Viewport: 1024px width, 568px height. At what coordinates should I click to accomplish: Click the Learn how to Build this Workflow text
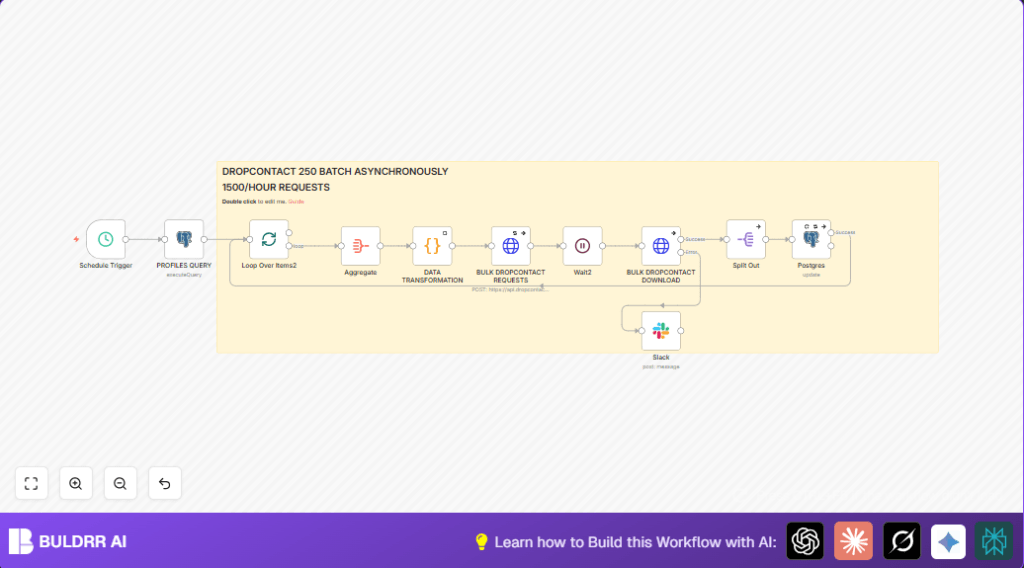coord(635,542)
